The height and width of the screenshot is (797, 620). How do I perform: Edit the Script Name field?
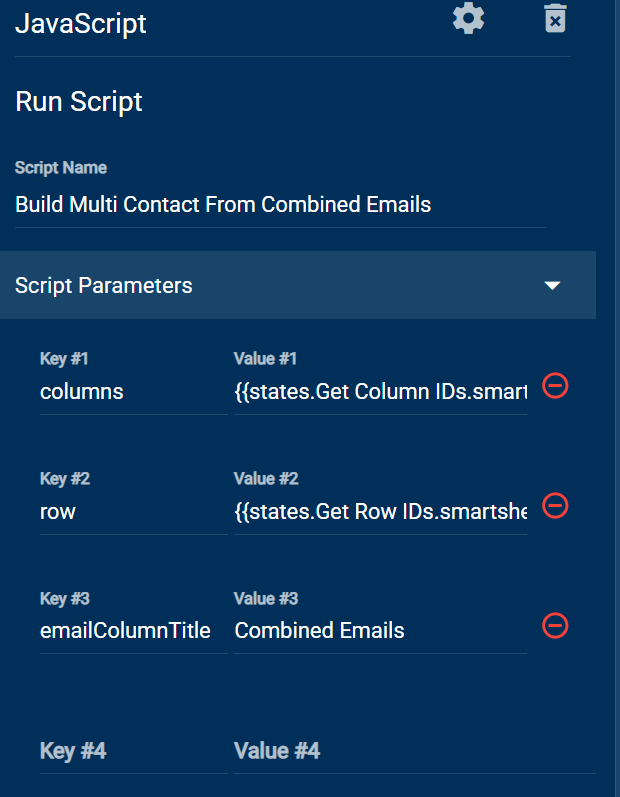coord(281,205)
